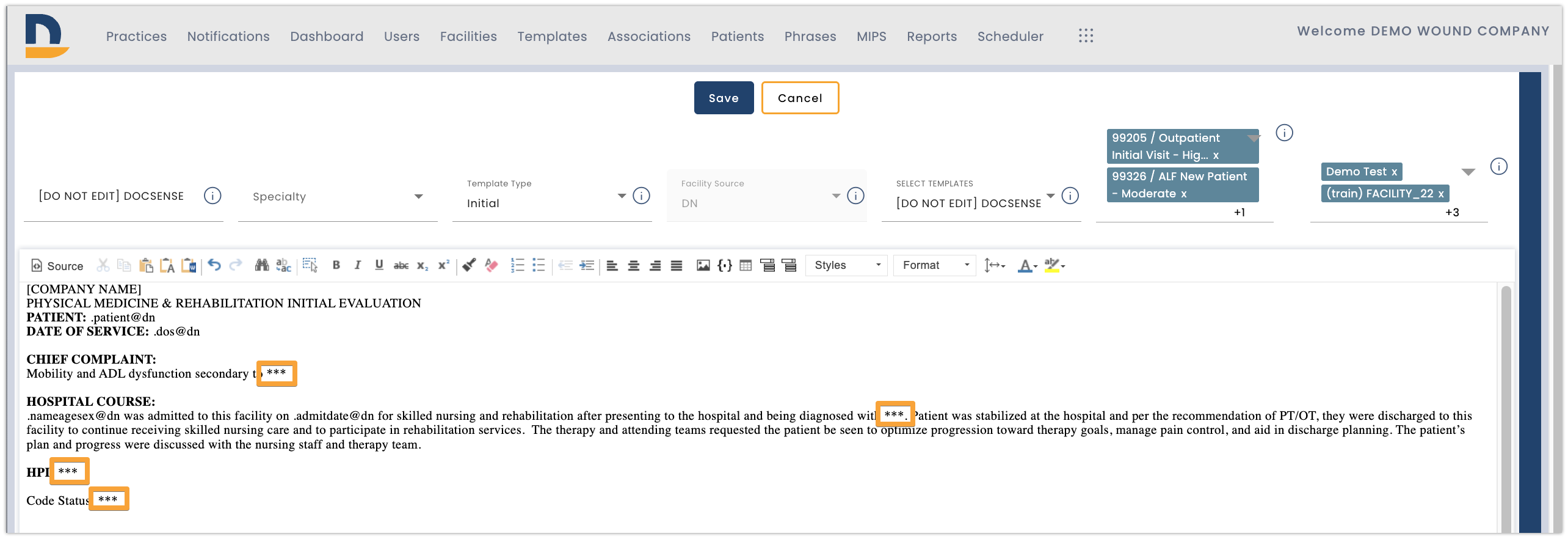The height and width of the screenshot is (539, 1568).
Task: Click the Paste clipboard icon
Action: [x=146, y=265]
